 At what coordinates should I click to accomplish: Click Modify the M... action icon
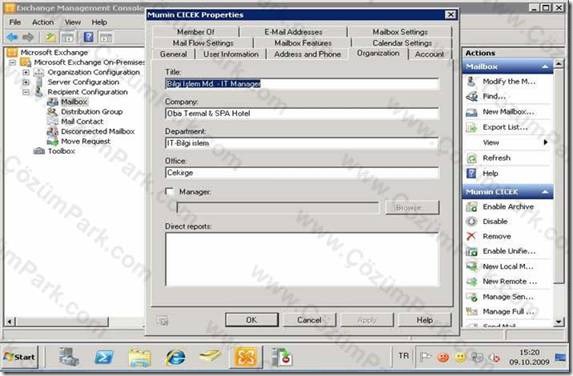pos(471,81)
